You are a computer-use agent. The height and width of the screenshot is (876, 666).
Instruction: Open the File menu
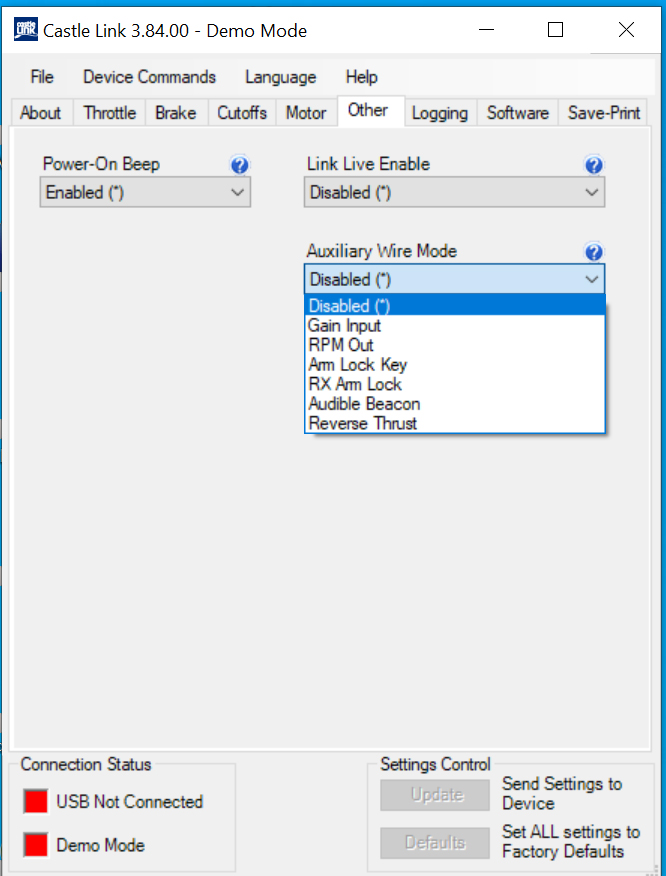point(42,77)
